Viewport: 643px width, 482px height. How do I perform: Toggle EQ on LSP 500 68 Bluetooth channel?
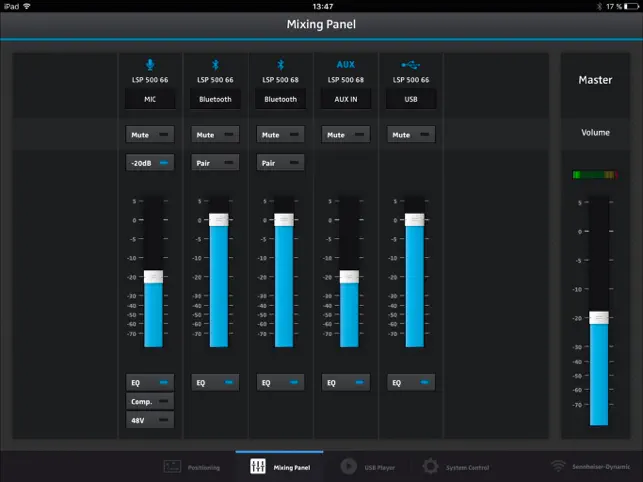point(280,383)
